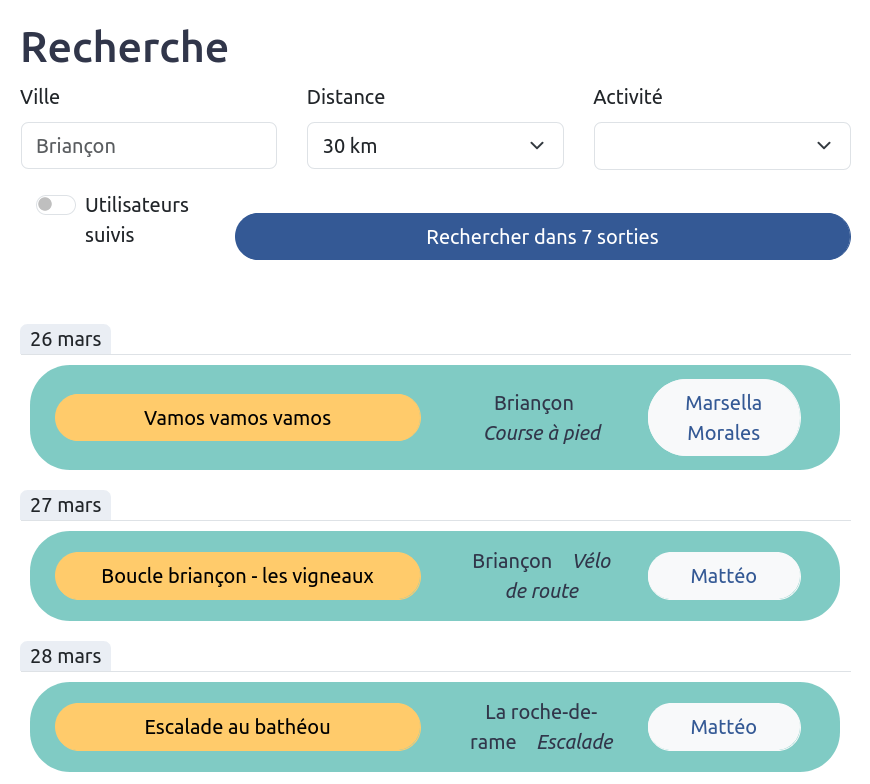Open the Escalade au bathéou outing
This screenshot has height=784, width=870.
(238, 727)
